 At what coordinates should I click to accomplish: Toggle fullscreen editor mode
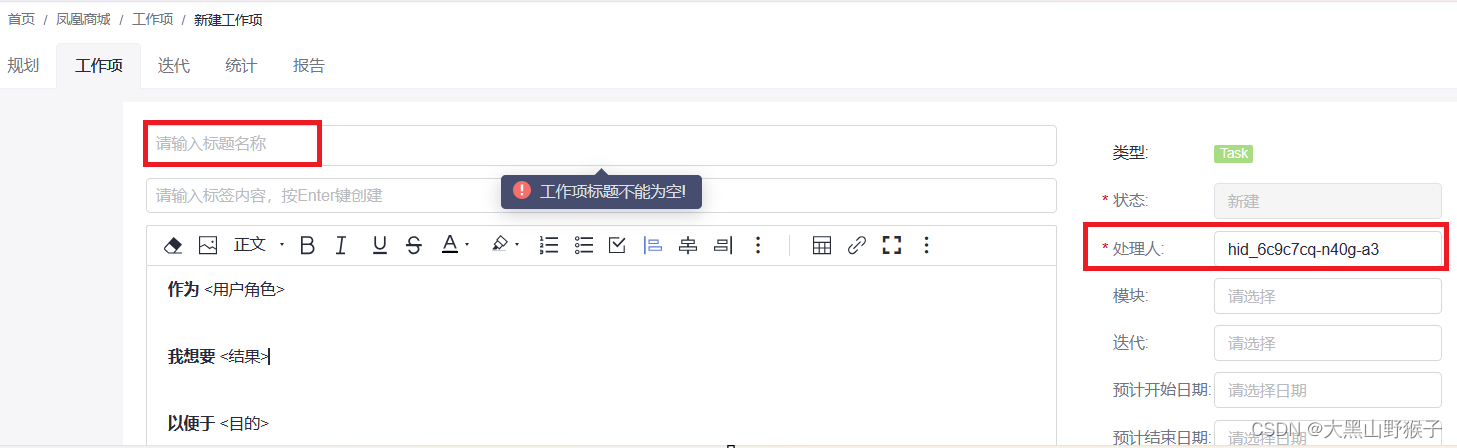pos(892,245)
